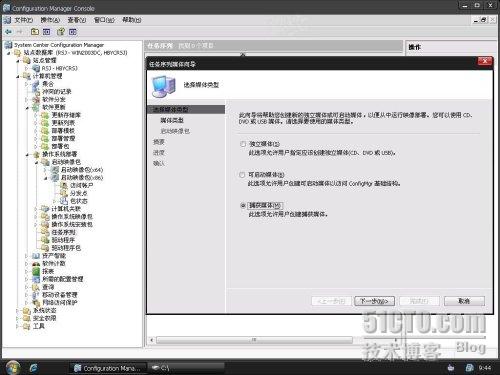Click the 启动映像包(x86) icon

(55, 178)
